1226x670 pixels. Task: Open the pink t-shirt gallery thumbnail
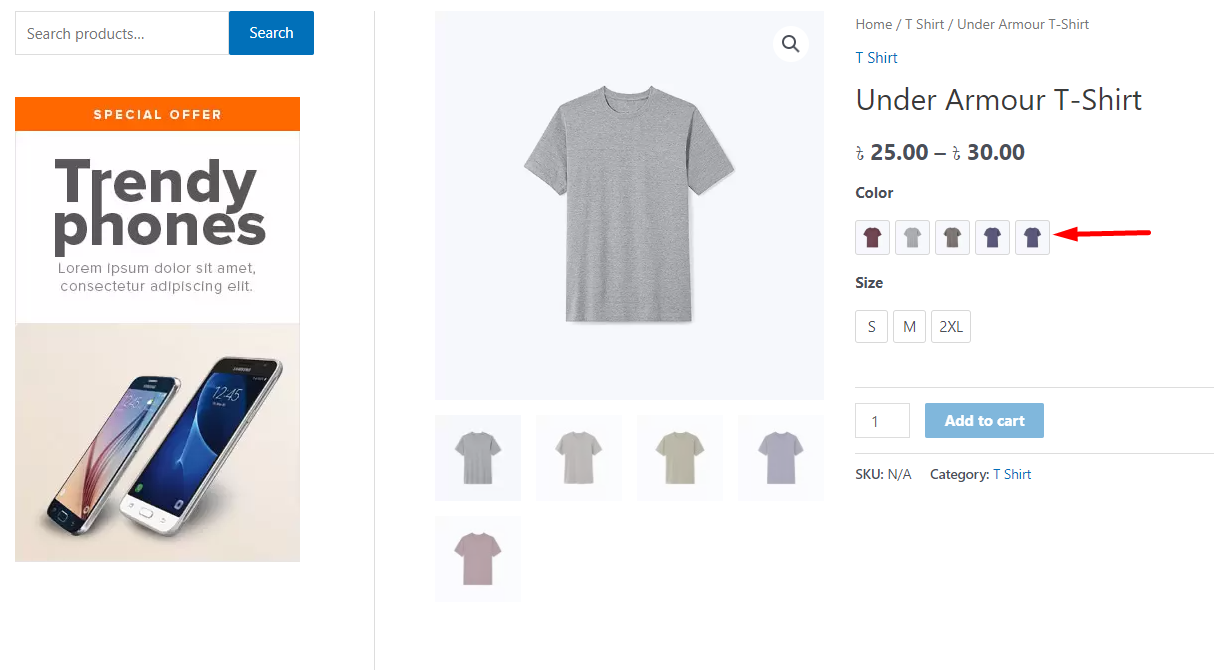[478, 559]
